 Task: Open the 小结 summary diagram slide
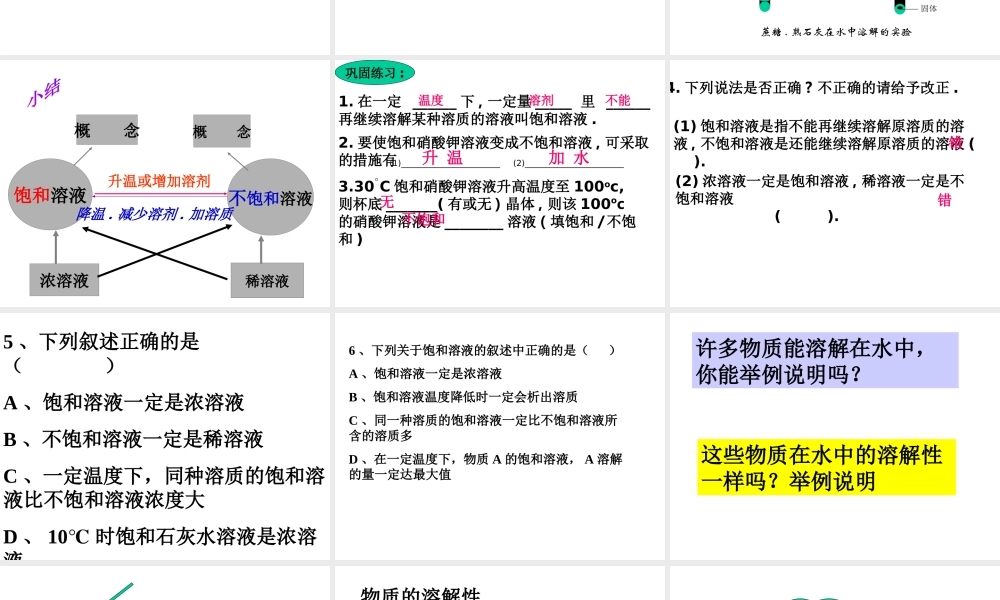coord(165,183)
